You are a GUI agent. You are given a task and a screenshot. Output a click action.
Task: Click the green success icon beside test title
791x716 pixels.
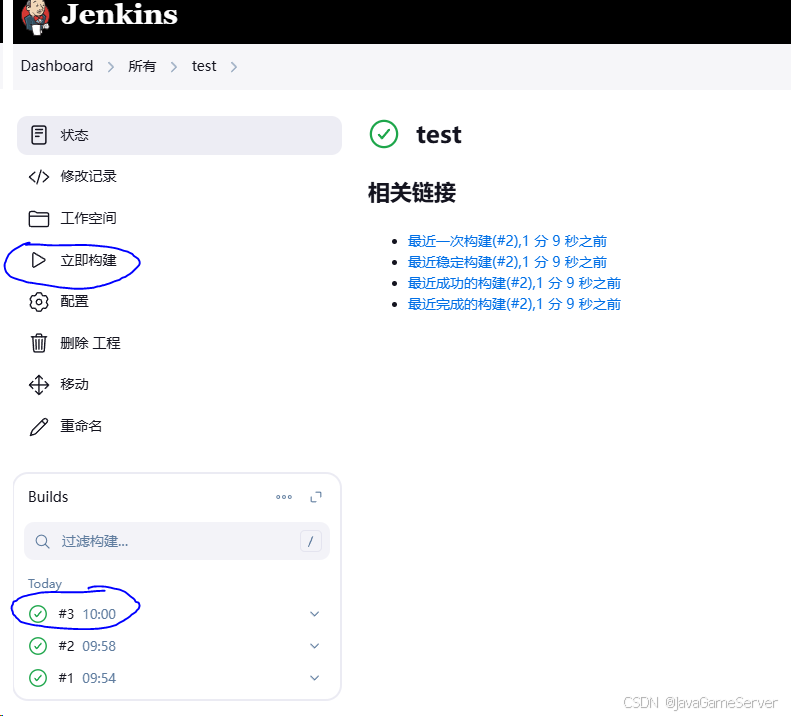click(x=384, y=134)
